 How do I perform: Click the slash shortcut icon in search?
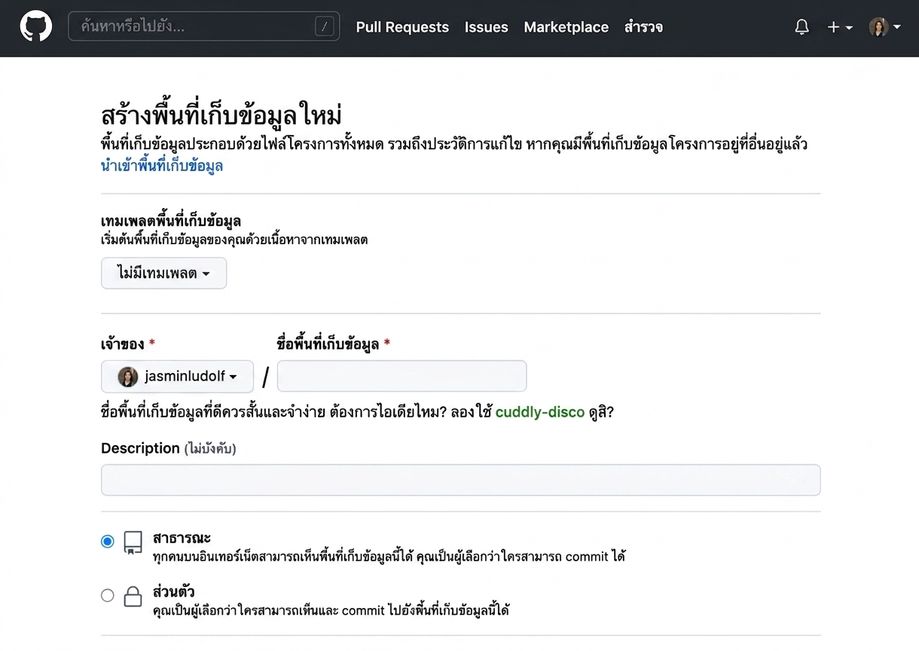pyautogui.click(x=324, y=26)
